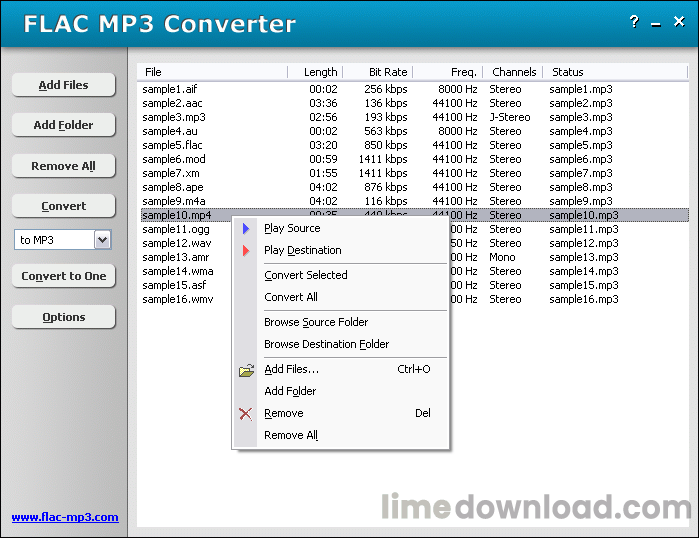Click the Convert to One button
The width and height of the screenshot is (699, 538).
[64, 276]
